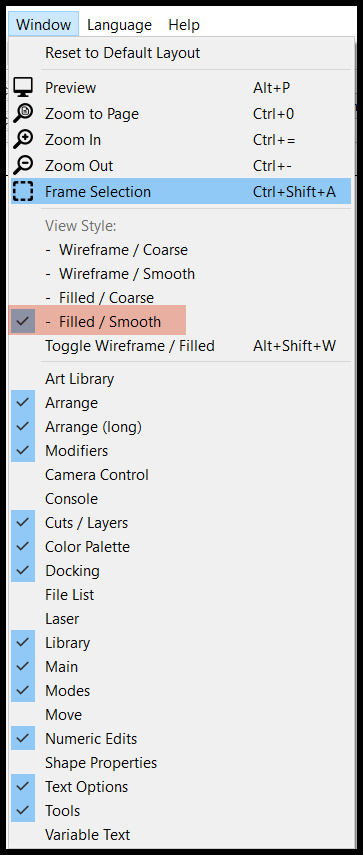Collapse the Window menu

pos(44,25)
